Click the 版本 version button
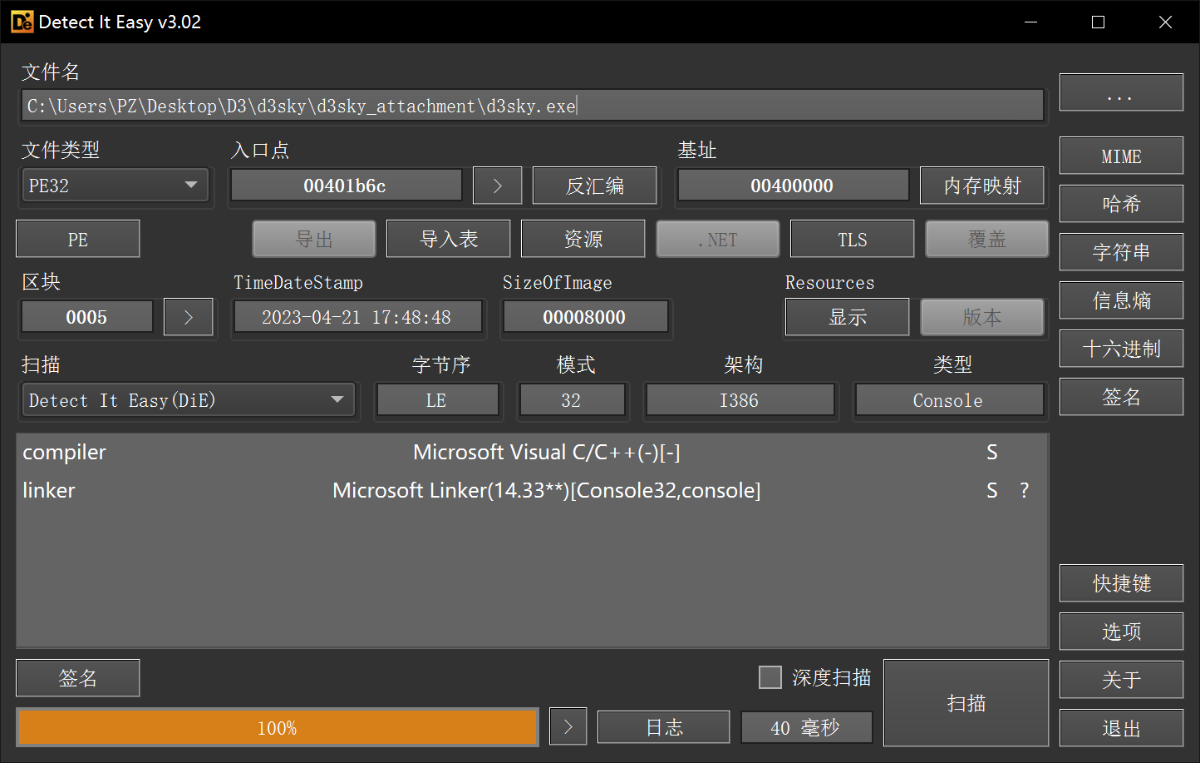 tap(982, 317)
